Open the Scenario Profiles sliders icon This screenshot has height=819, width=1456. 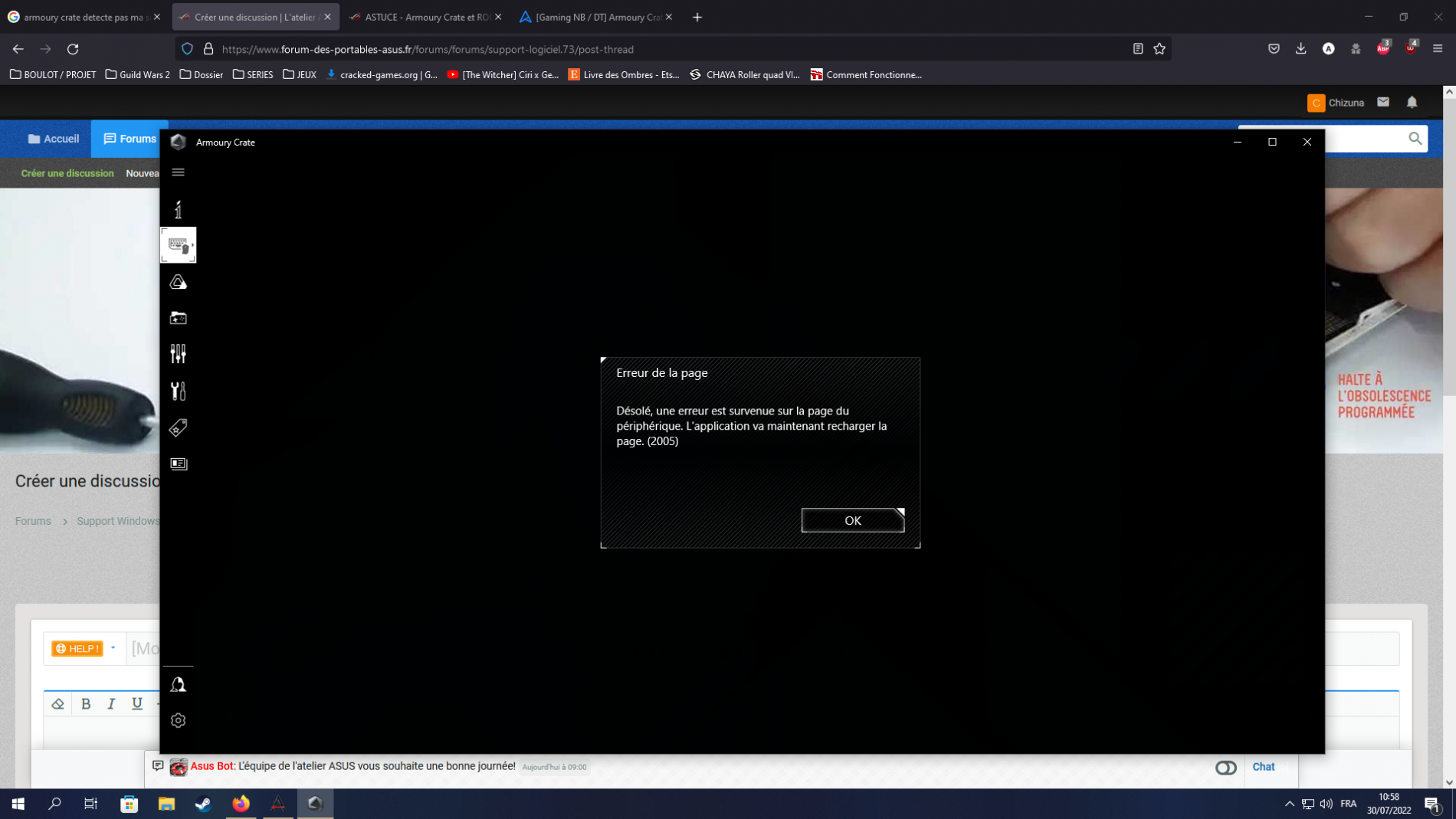[178, 353]
